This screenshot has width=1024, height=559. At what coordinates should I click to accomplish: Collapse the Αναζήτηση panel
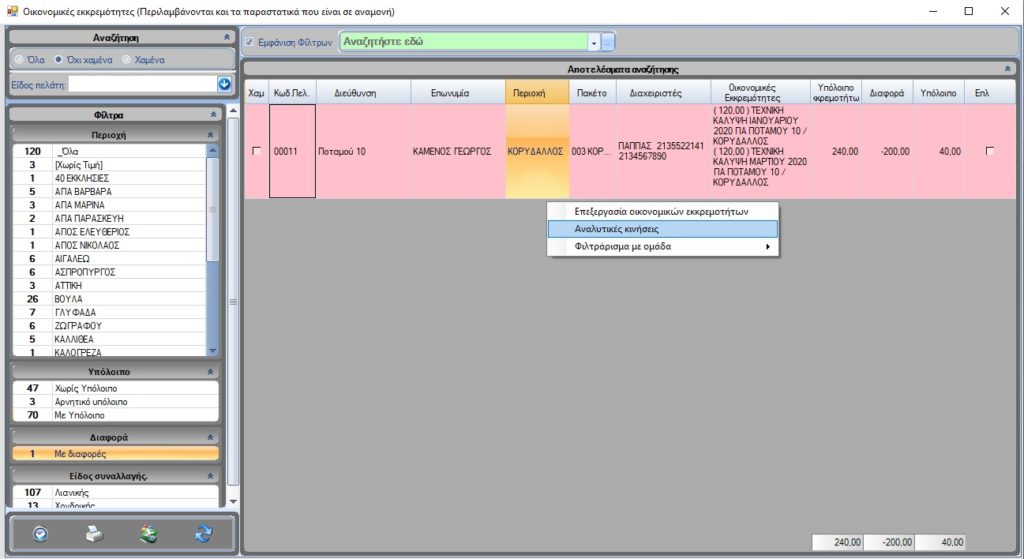(x=226, y=36)
